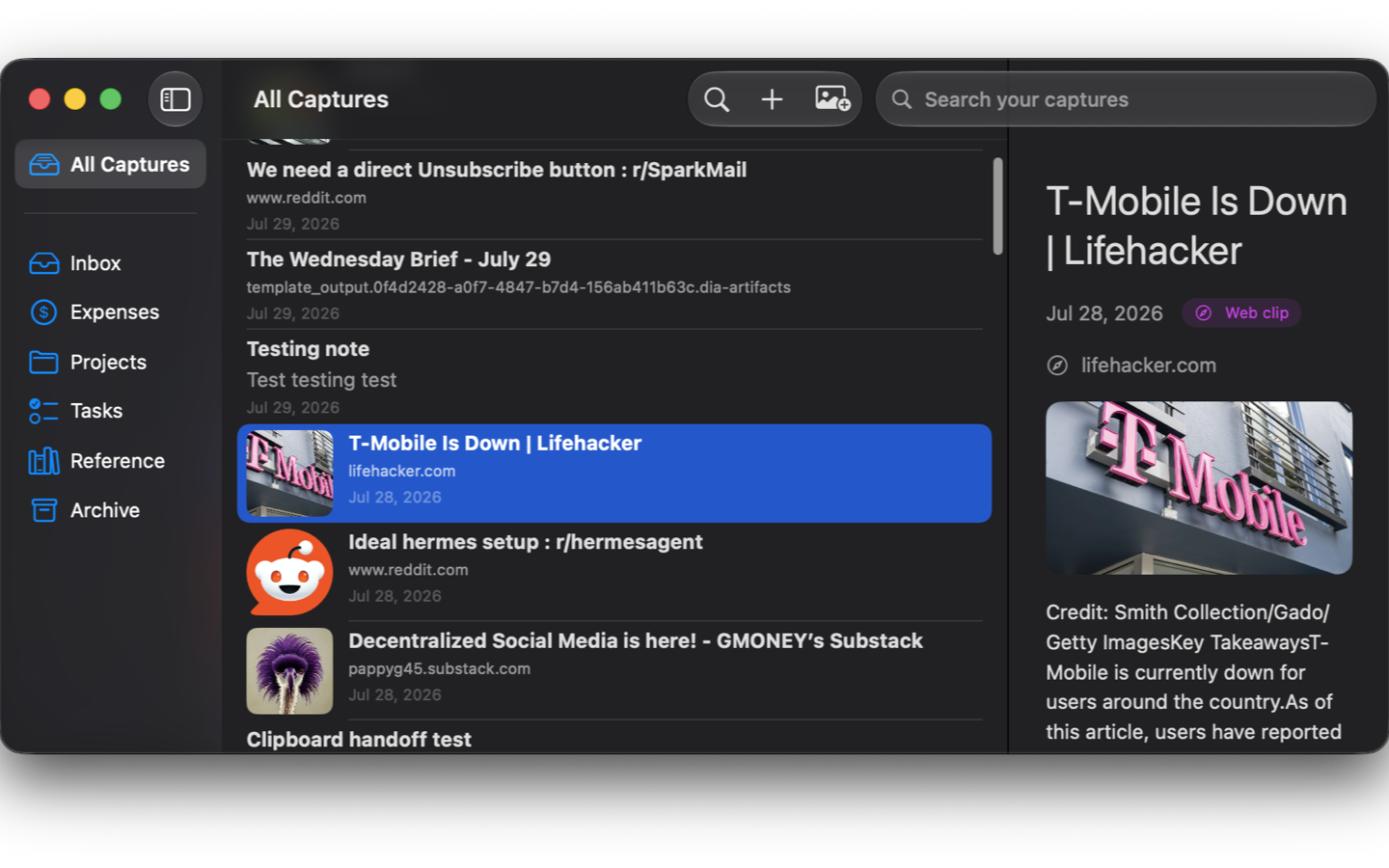Click the Reddit mascot thumbnail
Screen dimensions: 1389x868
289,572
